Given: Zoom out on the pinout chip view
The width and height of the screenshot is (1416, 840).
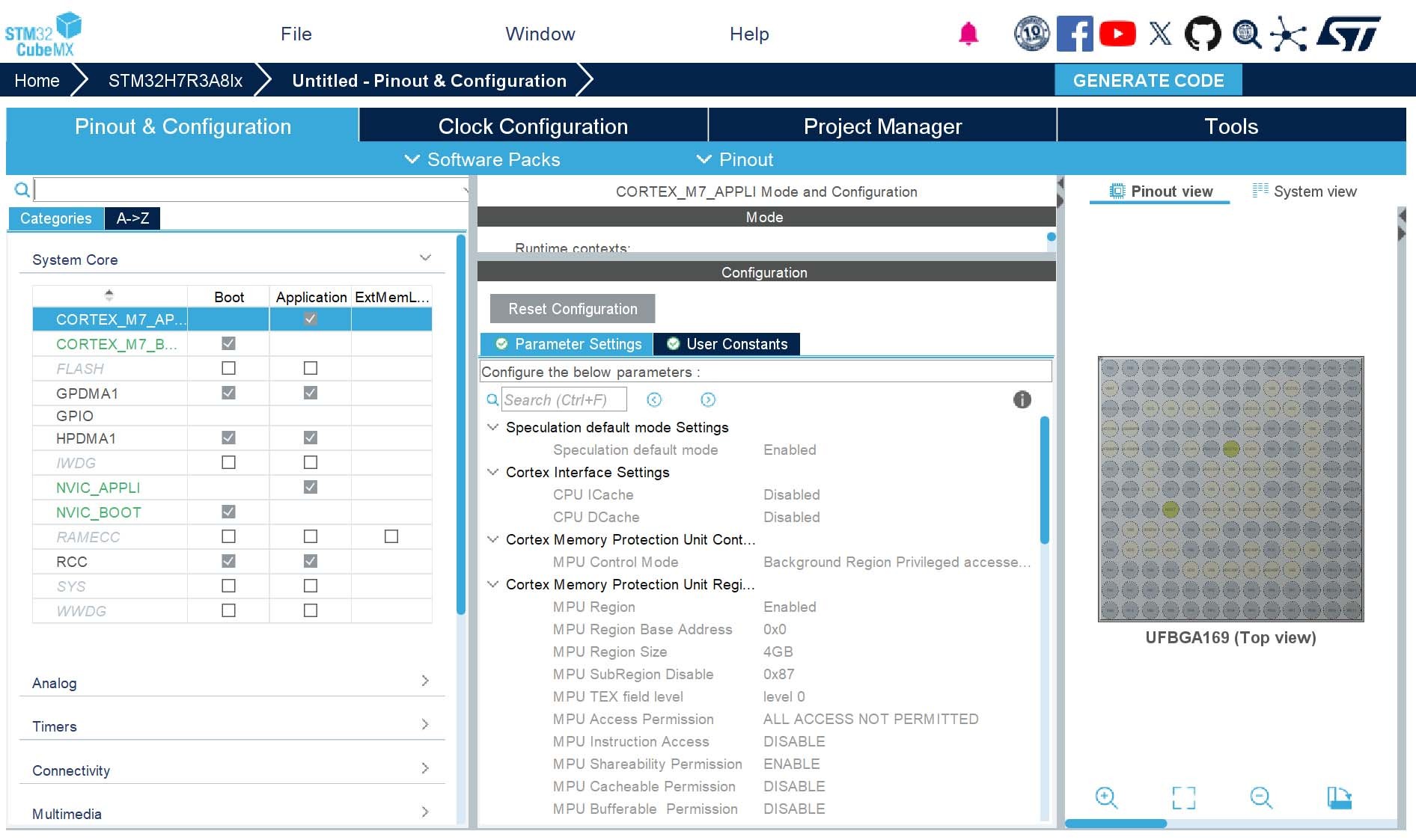Looking at the screenshot, I should point(1261,797).
